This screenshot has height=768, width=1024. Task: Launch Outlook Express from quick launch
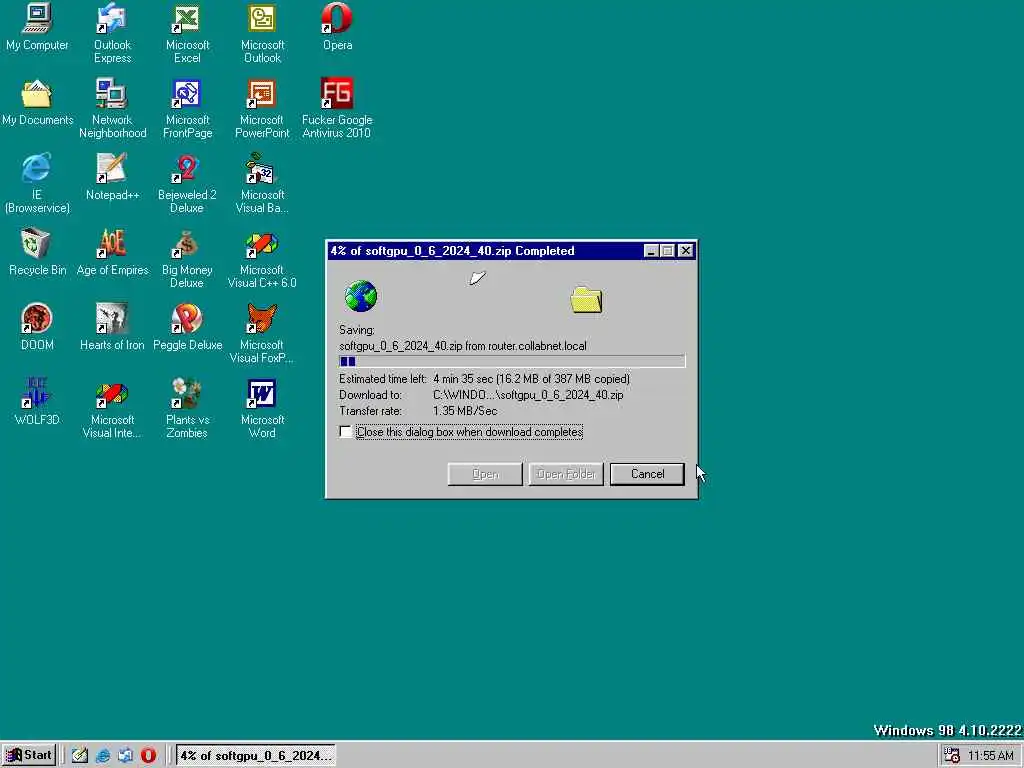click(125, 756)
